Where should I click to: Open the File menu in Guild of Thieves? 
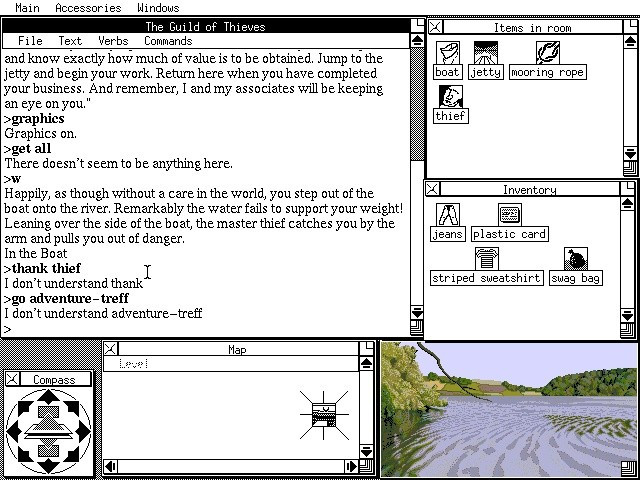(x=30, y=41)
